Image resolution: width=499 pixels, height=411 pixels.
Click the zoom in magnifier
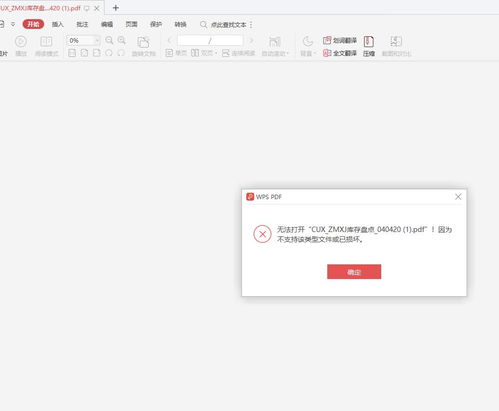(122, 40)
